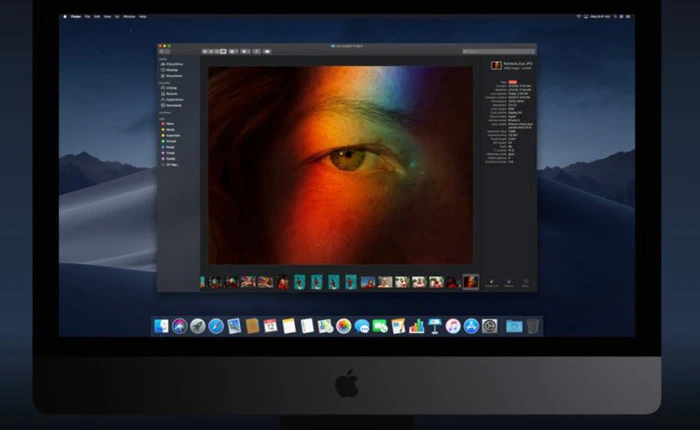Viewport: 700px width, 430px height.
Task: Filter by the orange Home tag
Action: coord(168,129)
